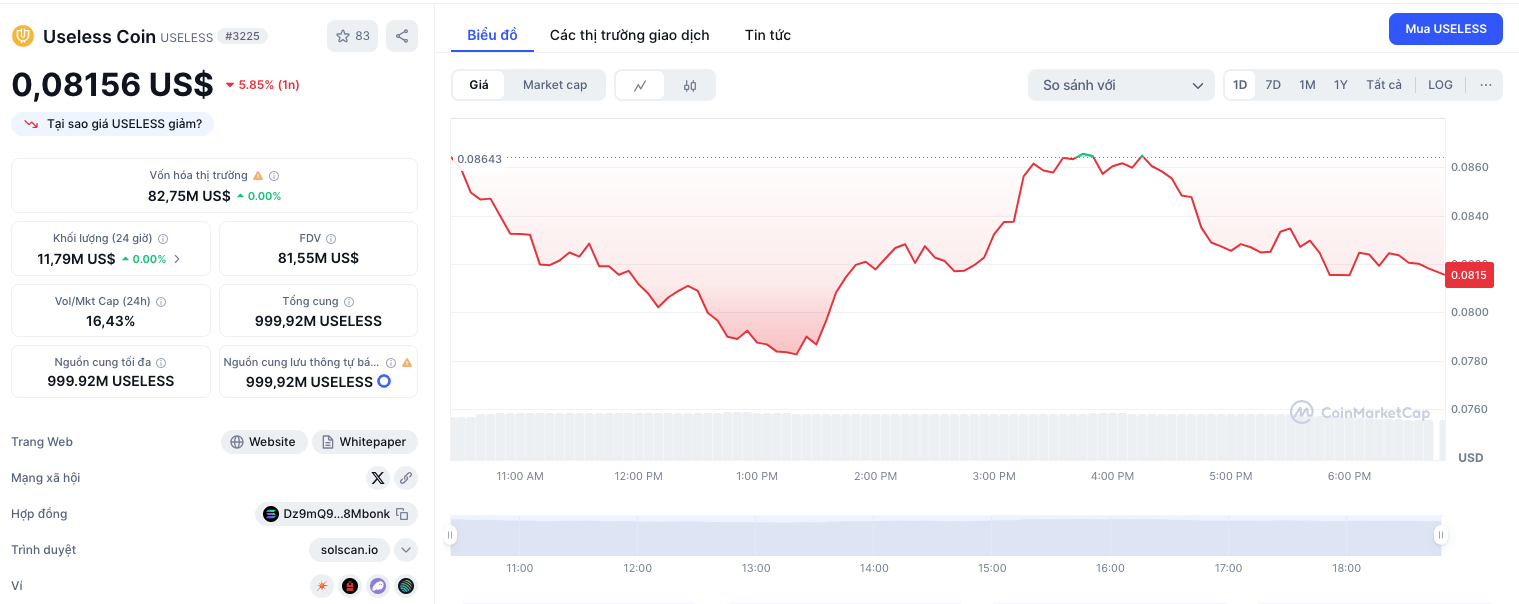1519x604 pixels.
Task: Toggle chart to Giá (price)
Action: coord(479,85)
